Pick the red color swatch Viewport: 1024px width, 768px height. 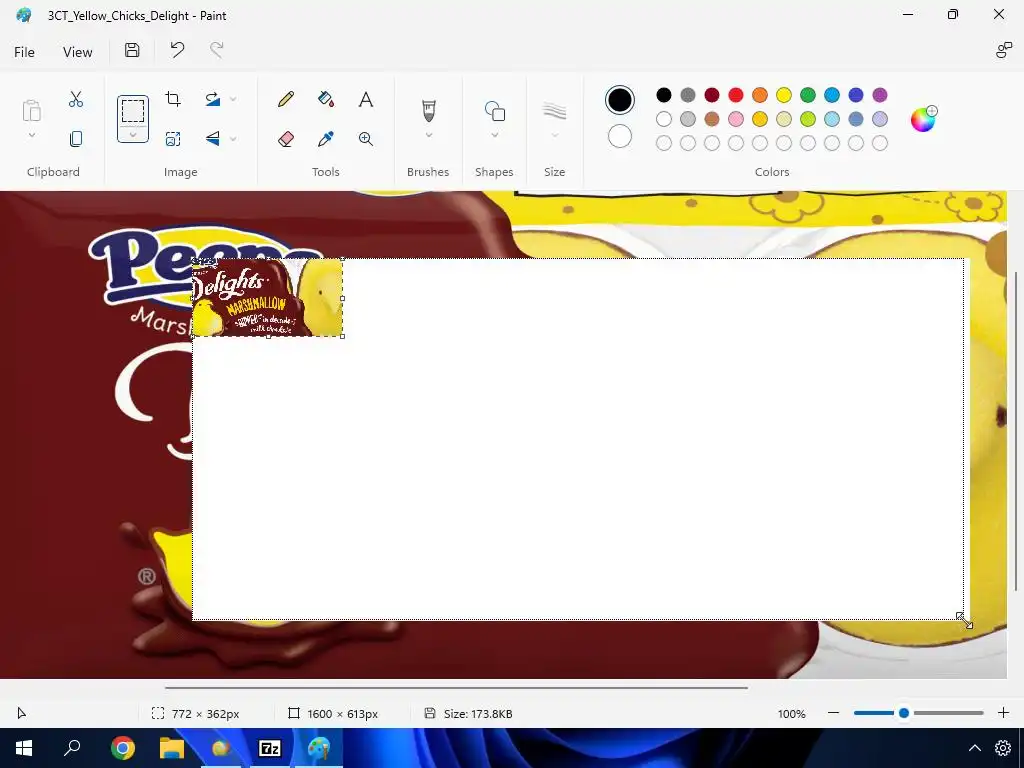click(735, 95)
